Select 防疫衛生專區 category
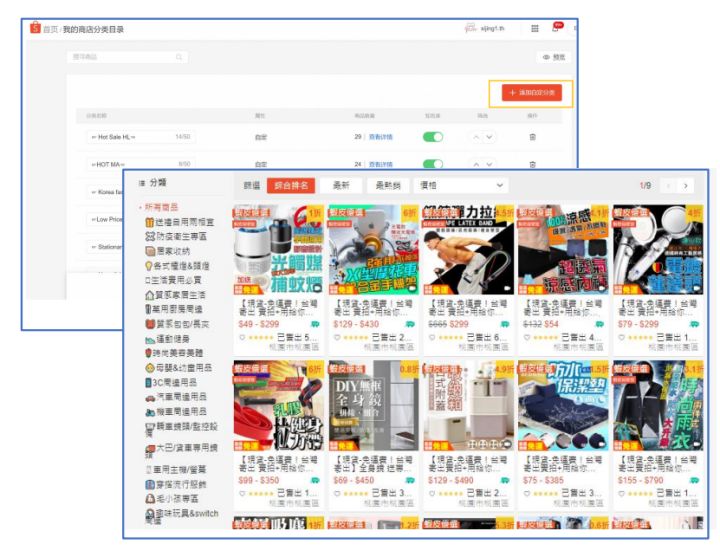720x557 pixels. (176, 236)
